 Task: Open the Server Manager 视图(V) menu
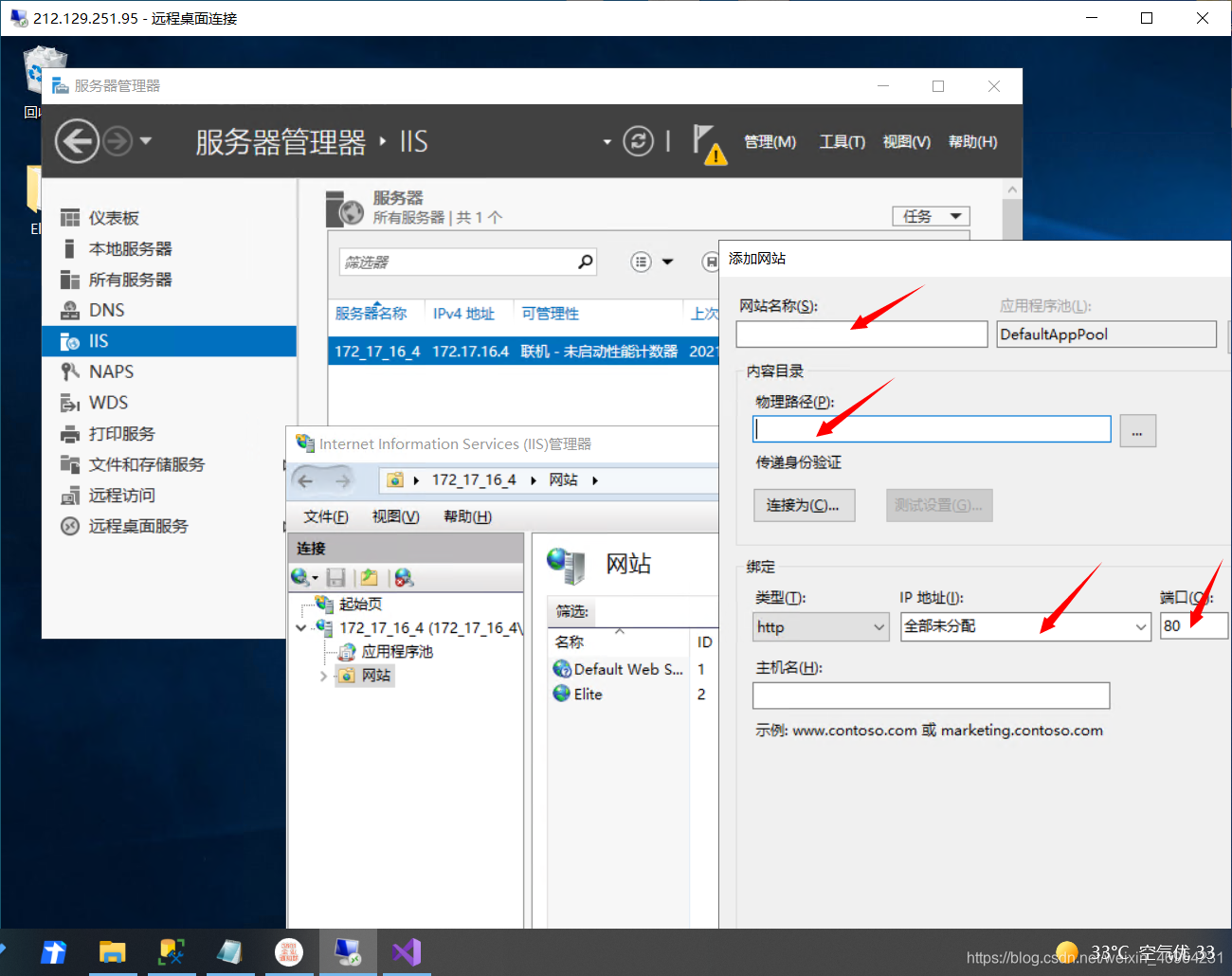click(x=906, y=141)
